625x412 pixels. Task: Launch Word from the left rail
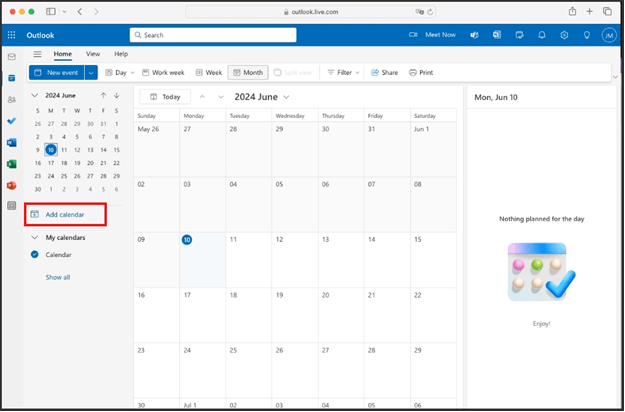pos(12,142)
